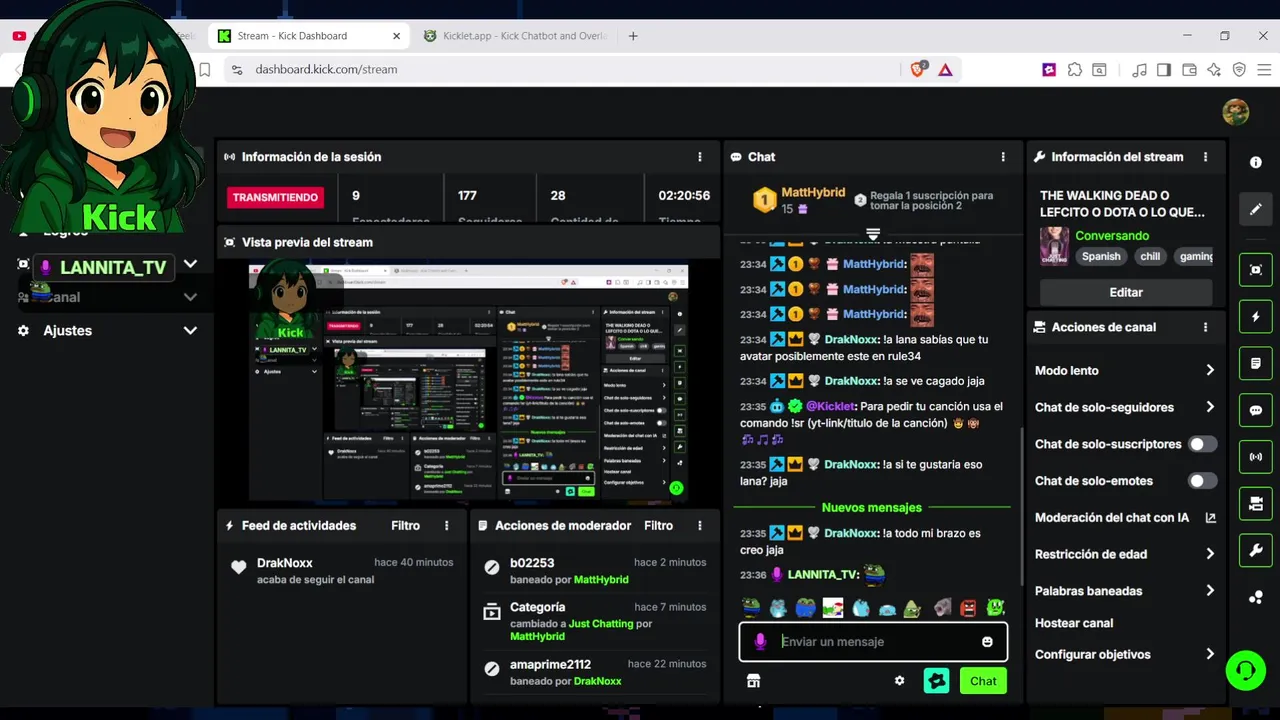Expand Restricción de edad settings
Viewport: 1280px width, 720px height.
click(x=1210, y=554)
